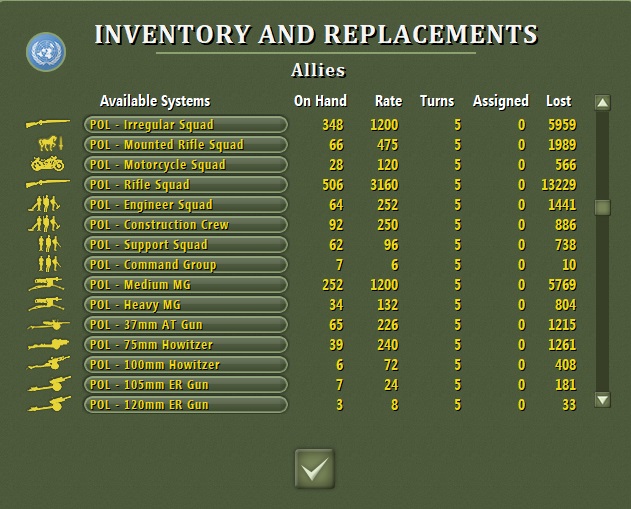Image resolution: width=631 pixels, height=509 pixels.
Task: Click the machine gun icon for Heavy MG
Action: point(46,304)
